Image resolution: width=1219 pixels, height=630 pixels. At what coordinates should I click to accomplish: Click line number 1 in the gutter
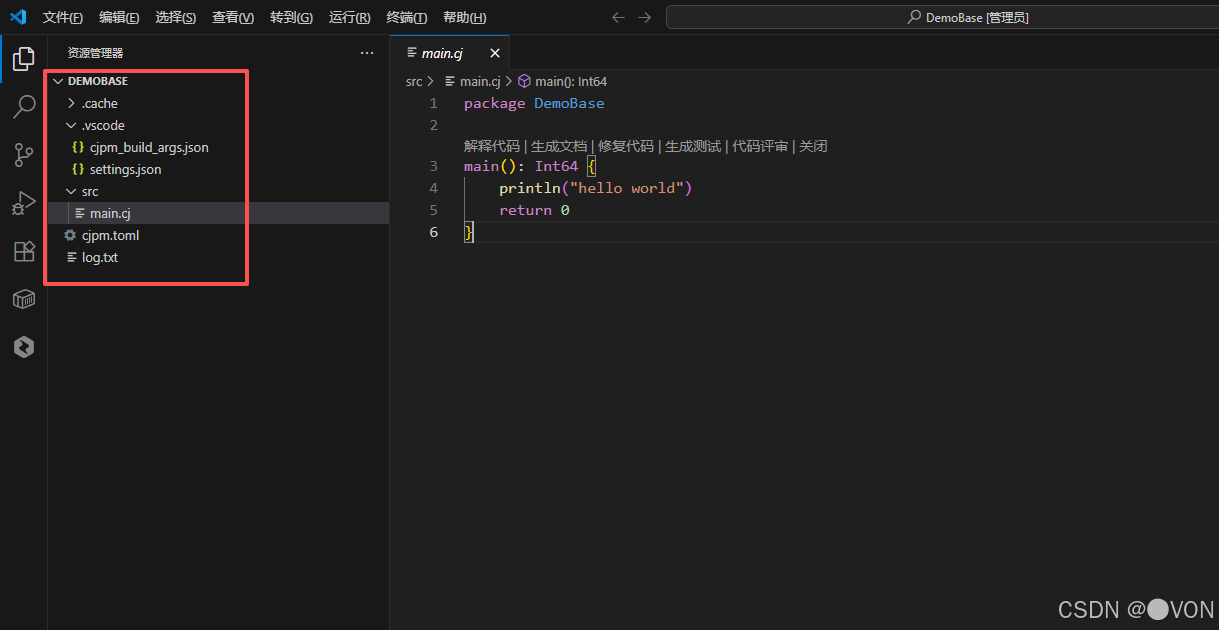[433, 103]
